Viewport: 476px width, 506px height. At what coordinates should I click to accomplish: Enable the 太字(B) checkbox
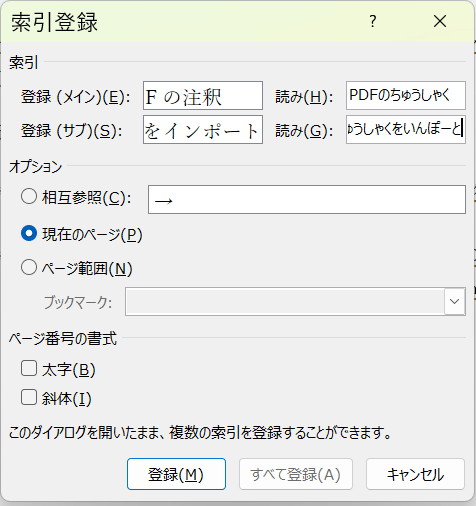click(x=29, y=368)
